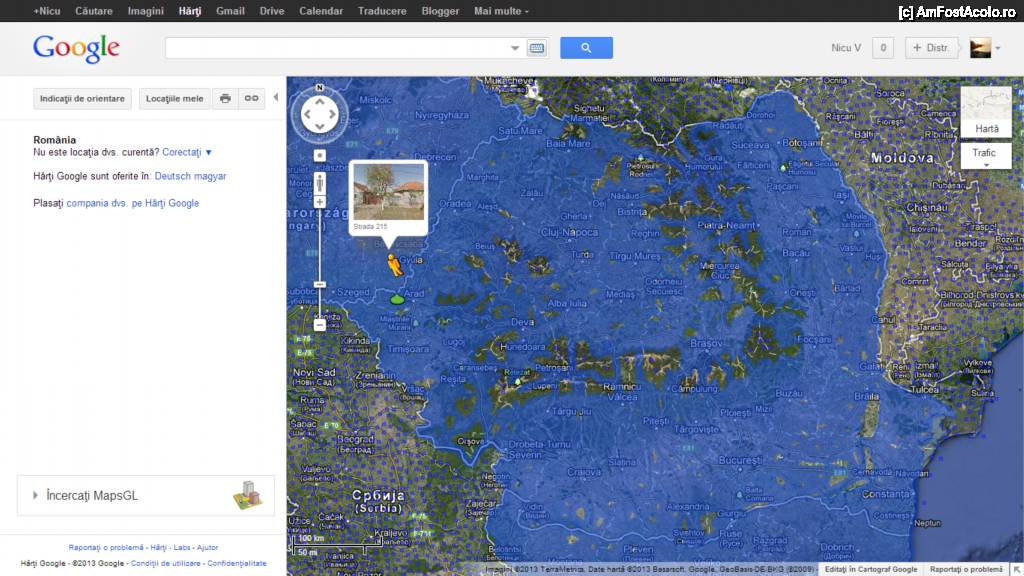
Task: Open the Strada 215 Street View thumbnail
Action: (x=389, y=192)
